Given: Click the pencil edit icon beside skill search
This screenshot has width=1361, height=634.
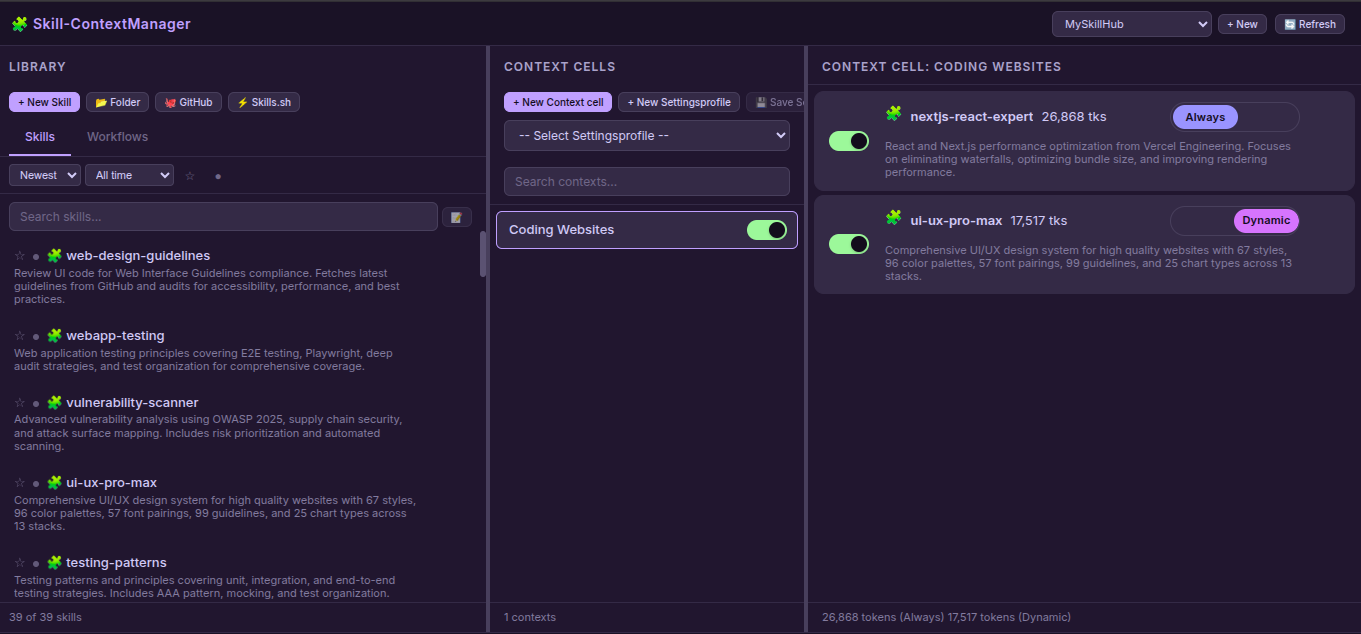Looking at the screenshot, I should coord(457,216).
